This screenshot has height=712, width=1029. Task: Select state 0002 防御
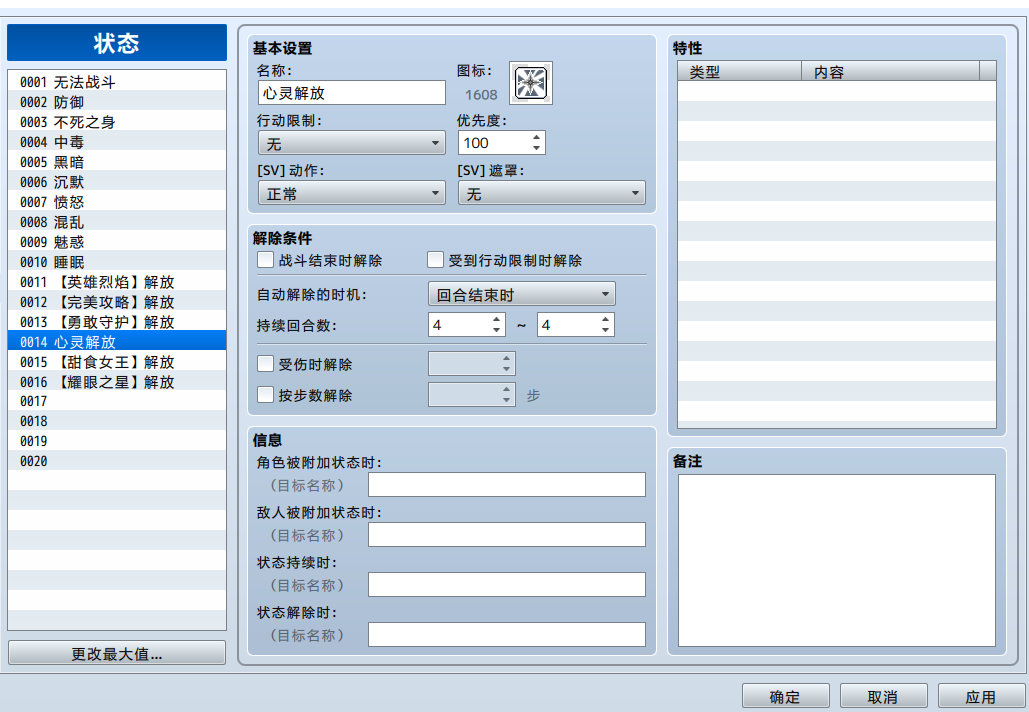pos(117,102)
